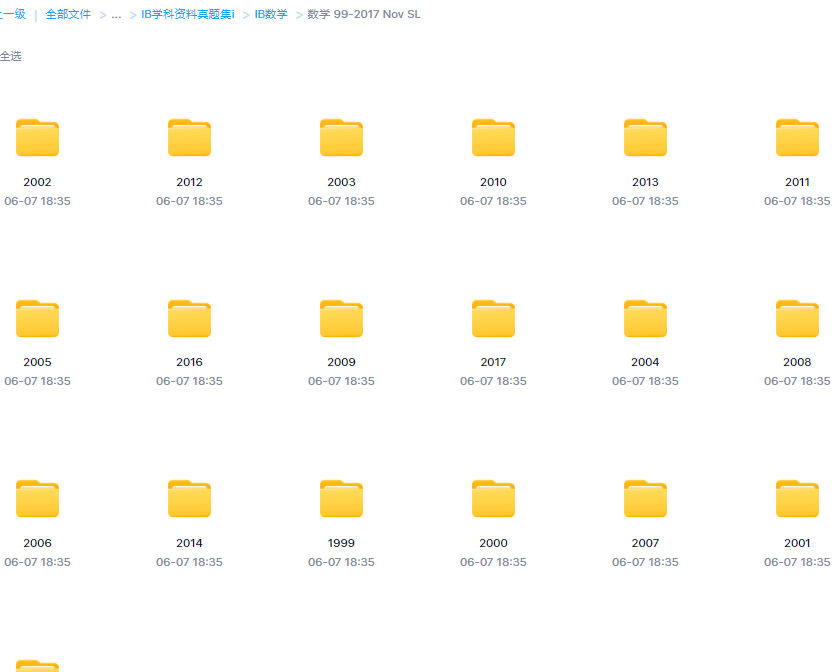This screenshot has width=837, height=672.
Task: Click the 2007 folder name label
Action: [x=645, y=543]
